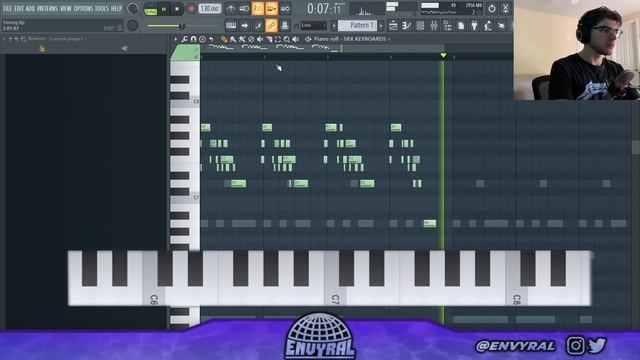Toggle the record button
Viewport: 640px width, 360px height.
(x=191, y=9)
